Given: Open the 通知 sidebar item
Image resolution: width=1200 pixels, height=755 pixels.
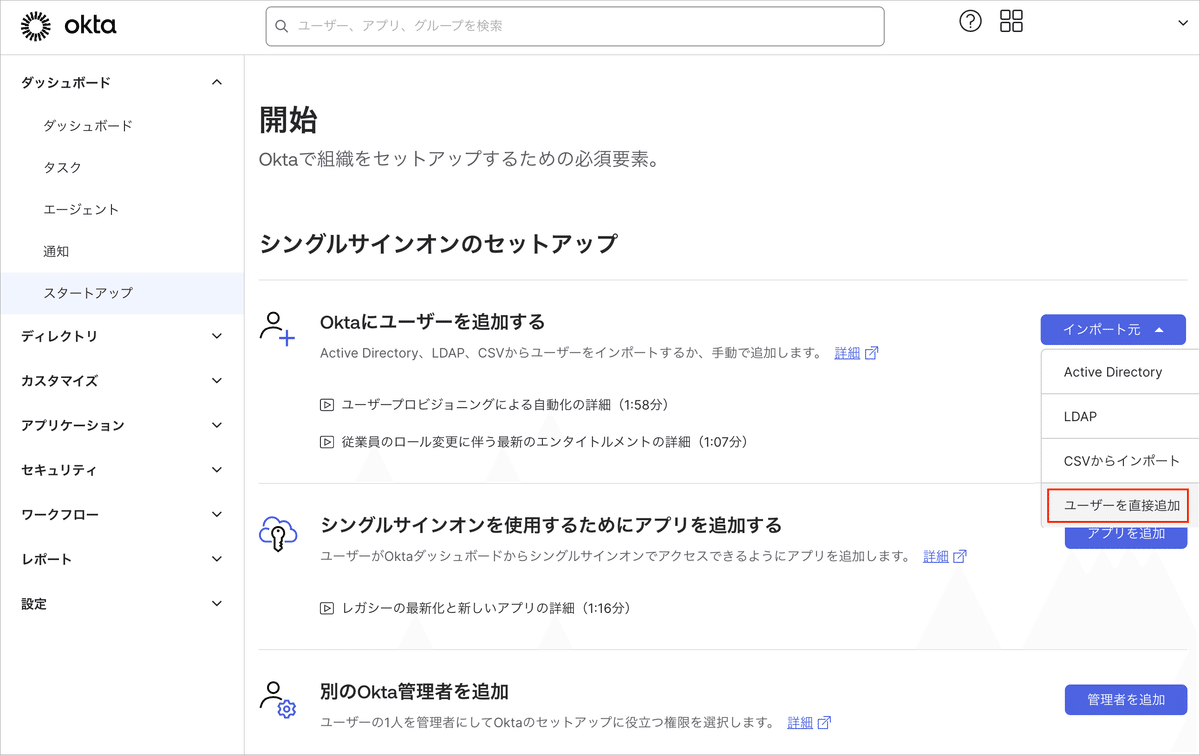Looking at the screenshot, I should point(56,251).
